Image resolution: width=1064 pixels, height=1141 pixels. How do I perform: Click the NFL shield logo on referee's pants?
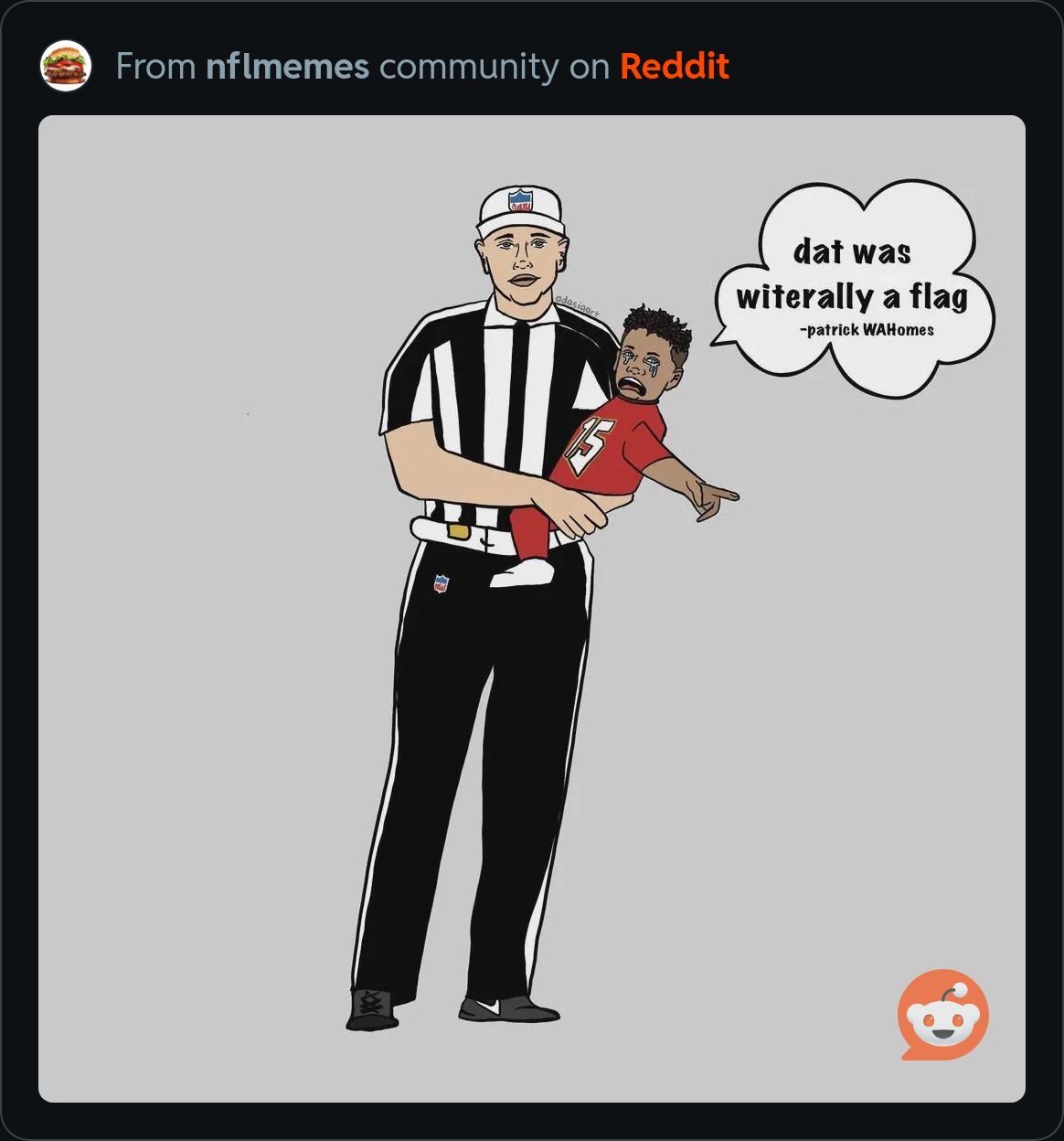(442, 583)
